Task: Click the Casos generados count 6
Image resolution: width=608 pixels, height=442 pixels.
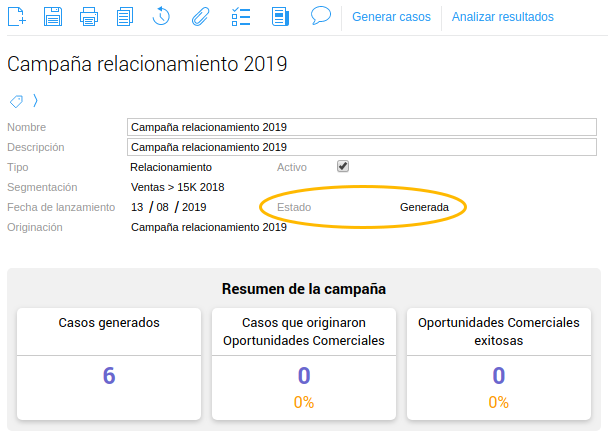Action: [x=109, y=376]
